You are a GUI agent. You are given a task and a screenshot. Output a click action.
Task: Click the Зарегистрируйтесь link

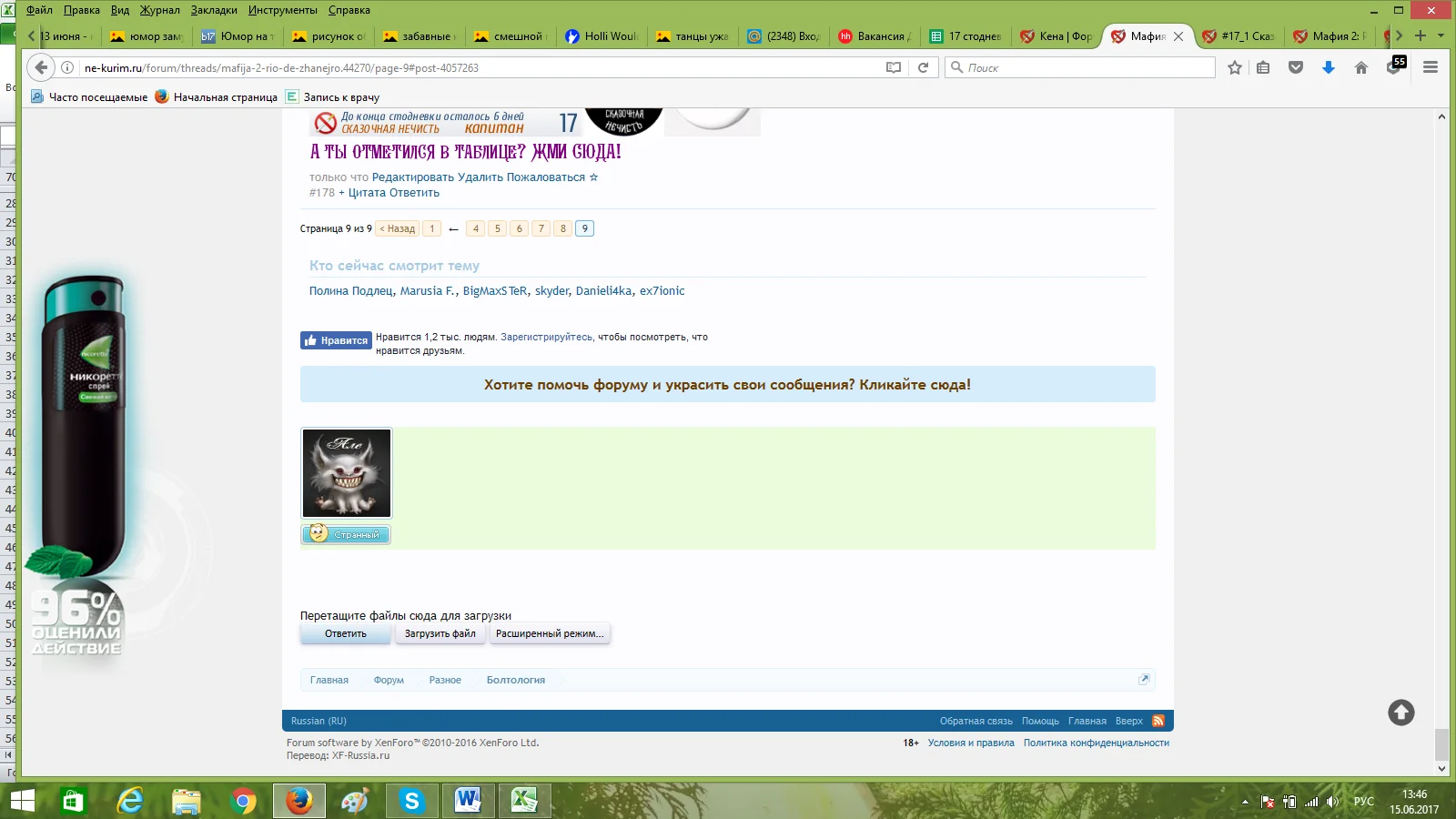tap(546, 337)
